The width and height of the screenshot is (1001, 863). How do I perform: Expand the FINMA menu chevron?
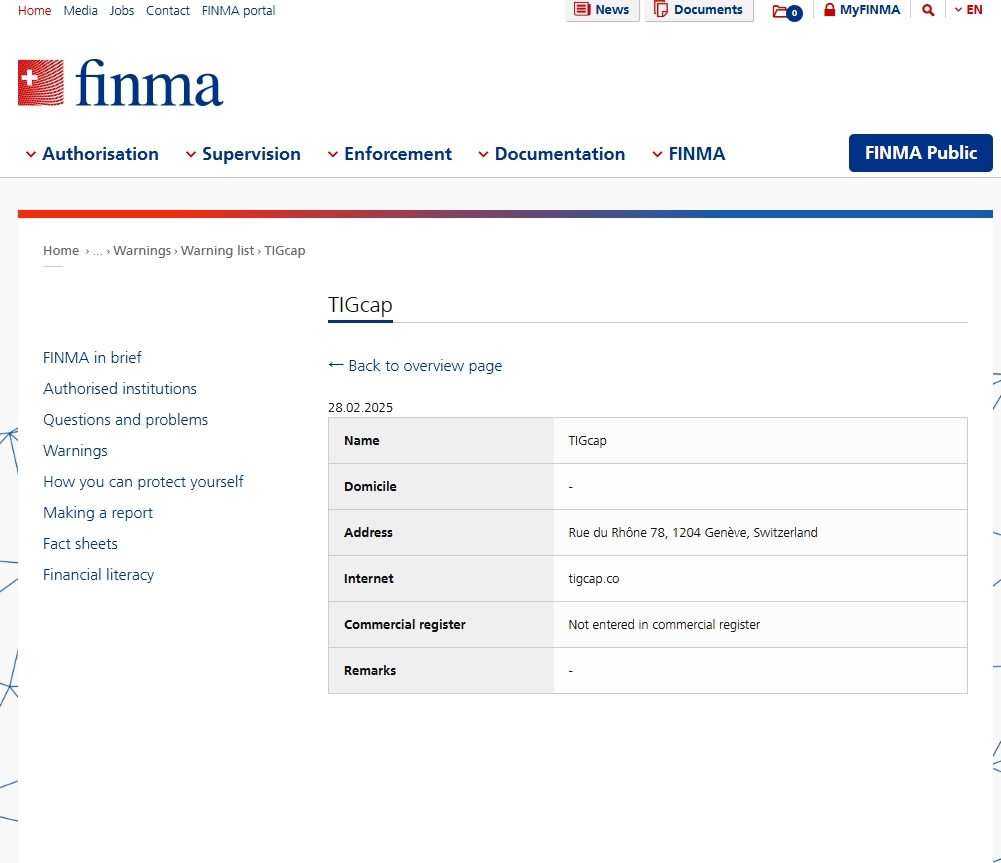[x=657, y=154]
